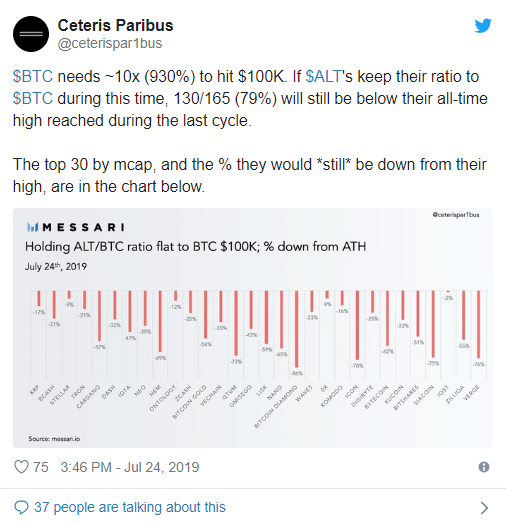Like the tweet via heart icon

[21, 467]
